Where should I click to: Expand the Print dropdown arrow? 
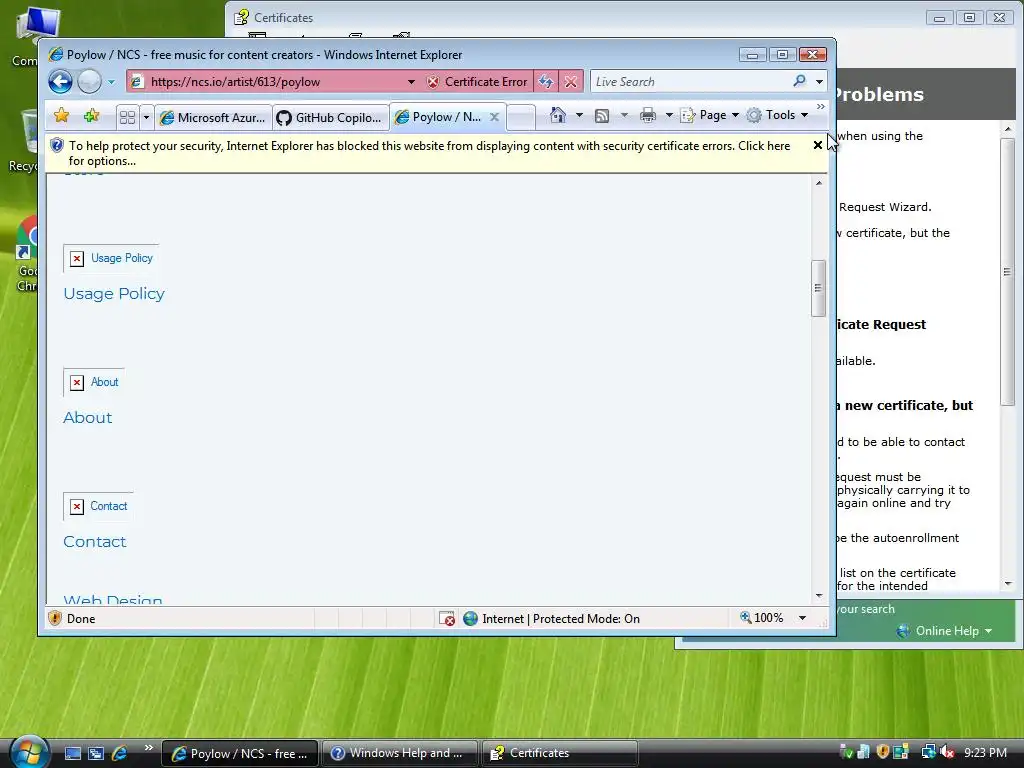coord(669,116)
